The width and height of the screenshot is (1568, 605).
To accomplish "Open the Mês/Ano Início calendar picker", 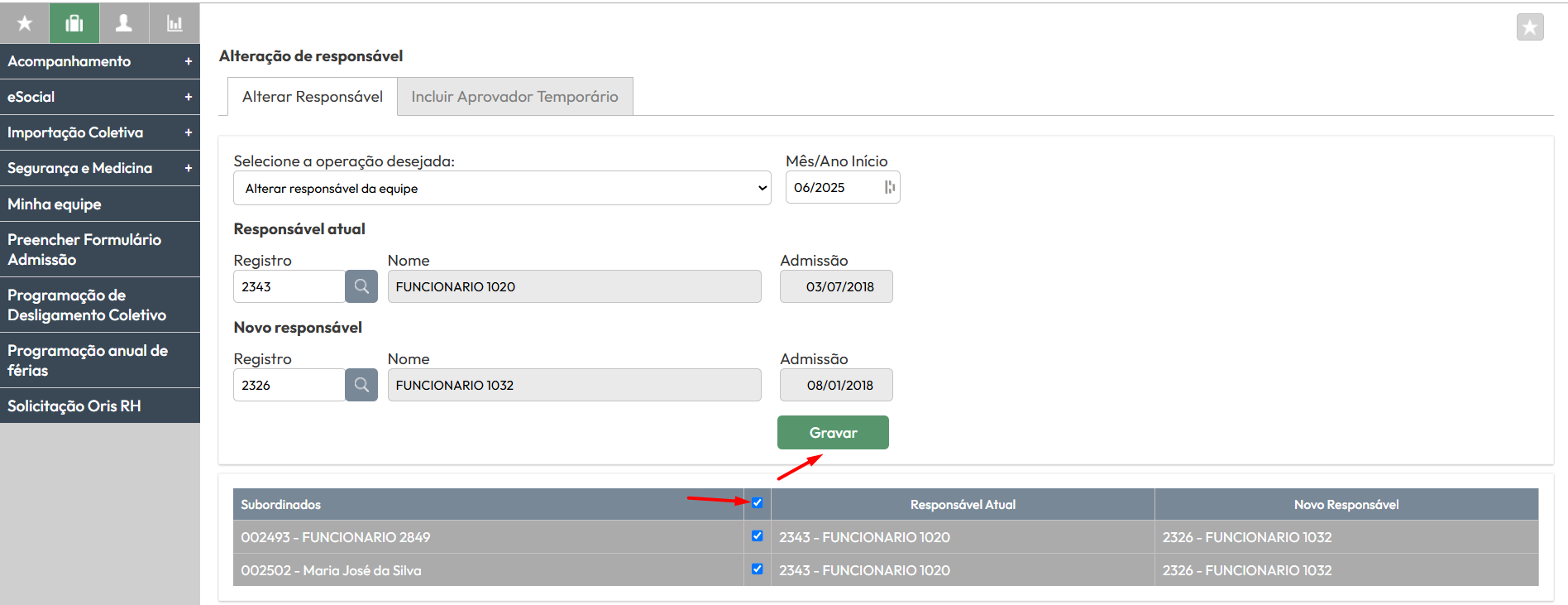I will (x=889, y=187).
